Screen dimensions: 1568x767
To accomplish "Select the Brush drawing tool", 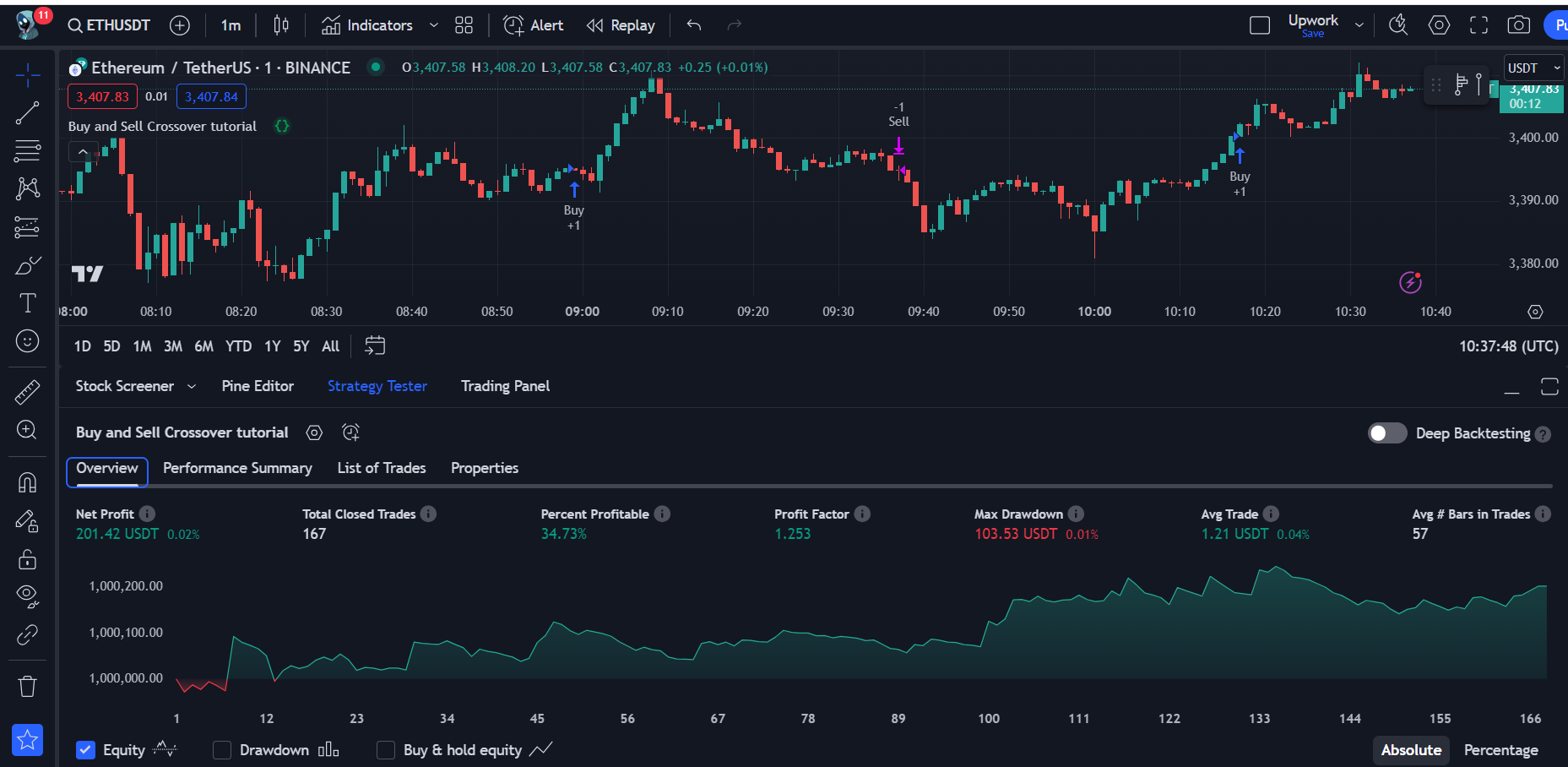I will (28, 264).
